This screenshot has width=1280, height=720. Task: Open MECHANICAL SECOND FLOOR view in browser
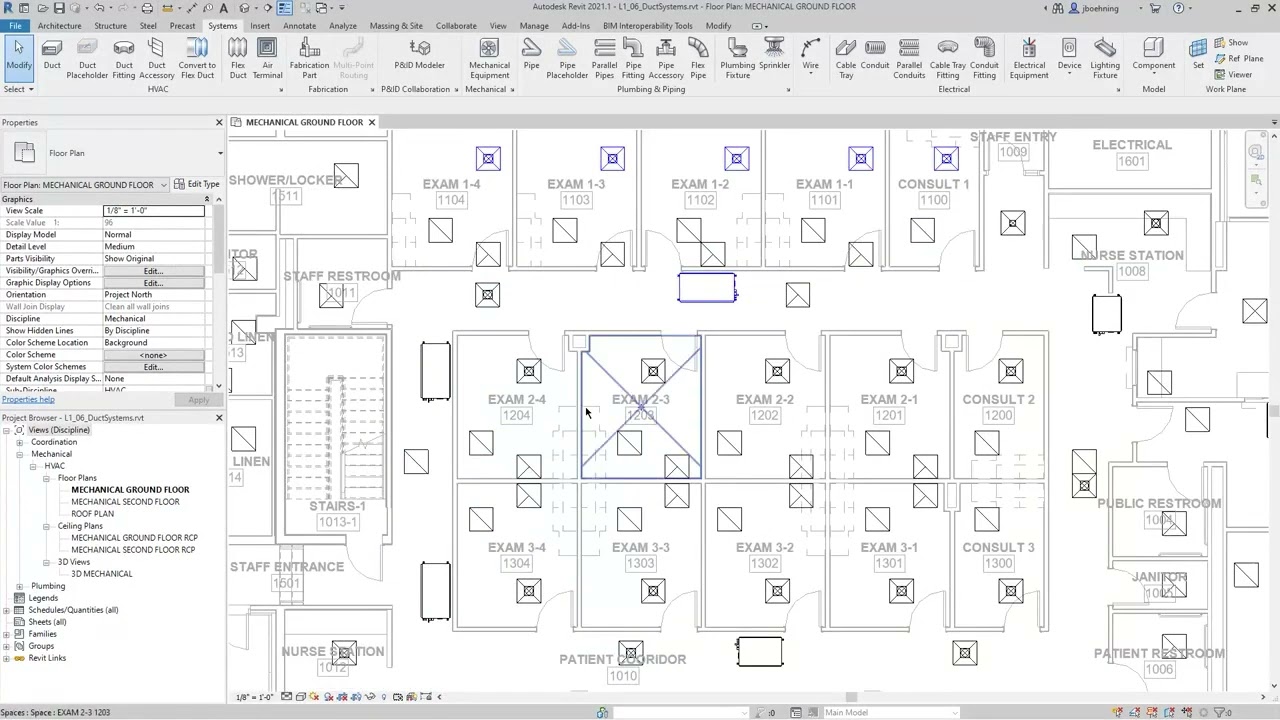(125, 502)
